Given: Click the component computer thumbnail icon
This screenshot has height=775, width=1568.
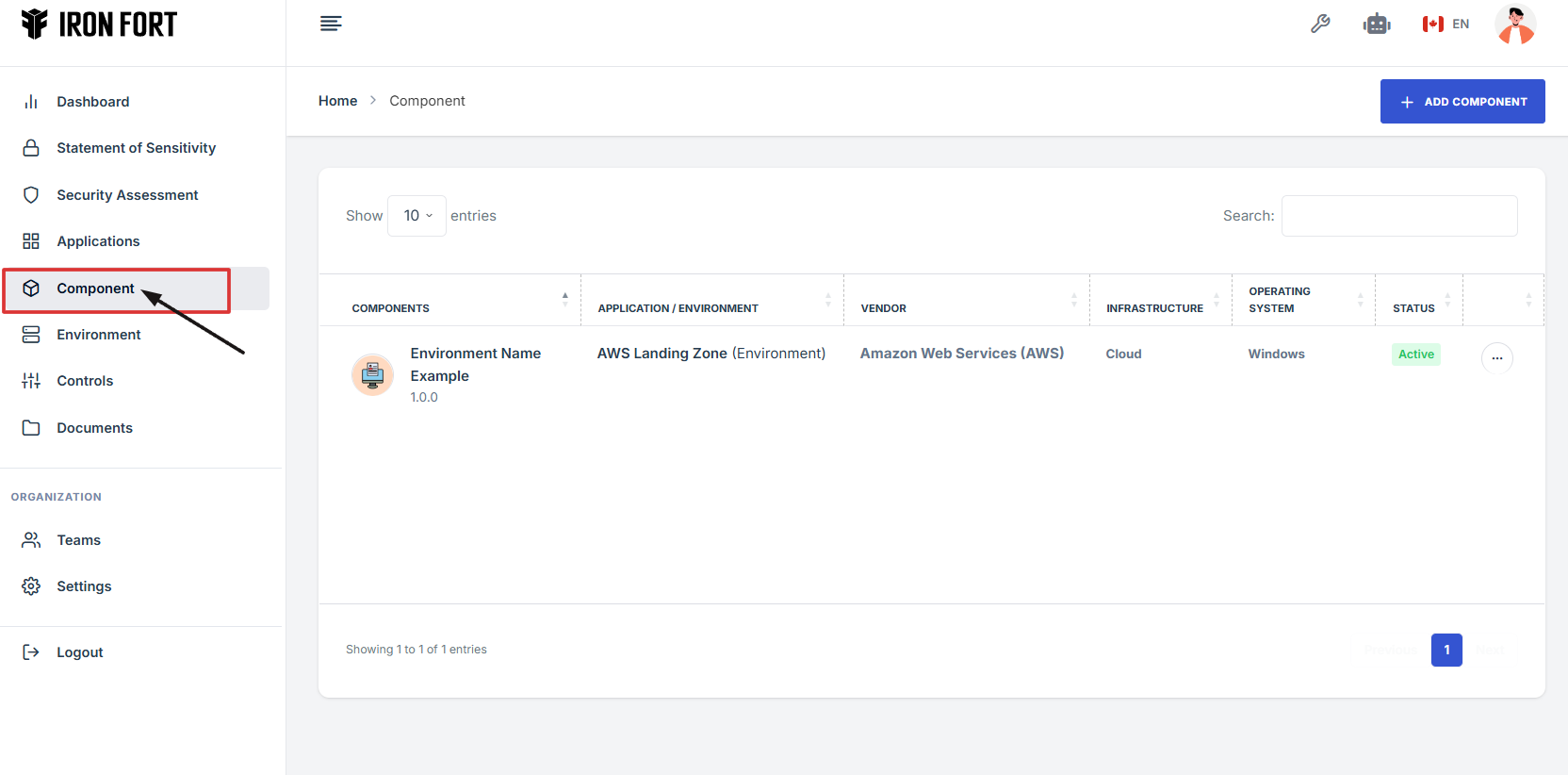Looking at the screenshot, I should pos(372,375).
